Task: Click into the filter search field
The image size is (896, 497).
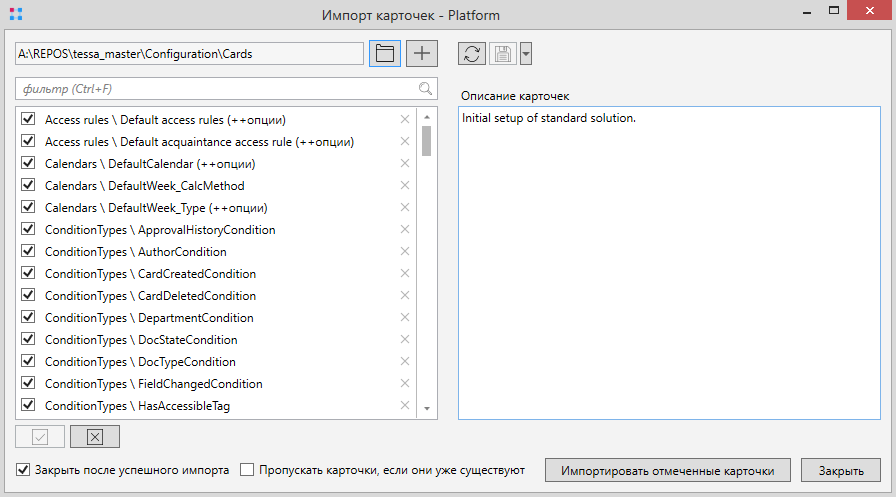Action: tap(215, 89)
